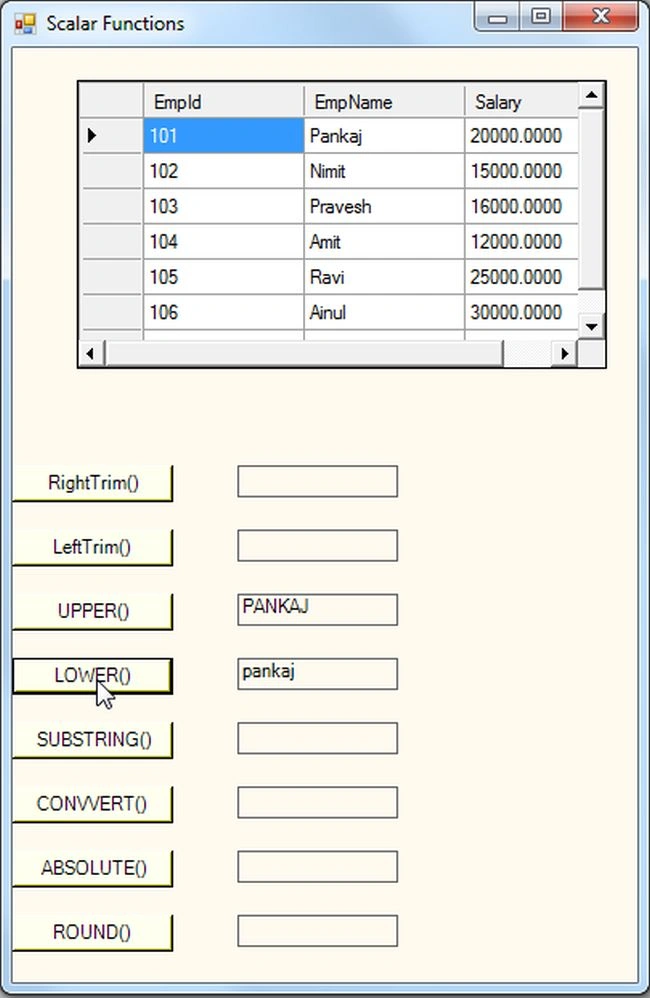Select the cell with EmpId 103

pos(224,206)
